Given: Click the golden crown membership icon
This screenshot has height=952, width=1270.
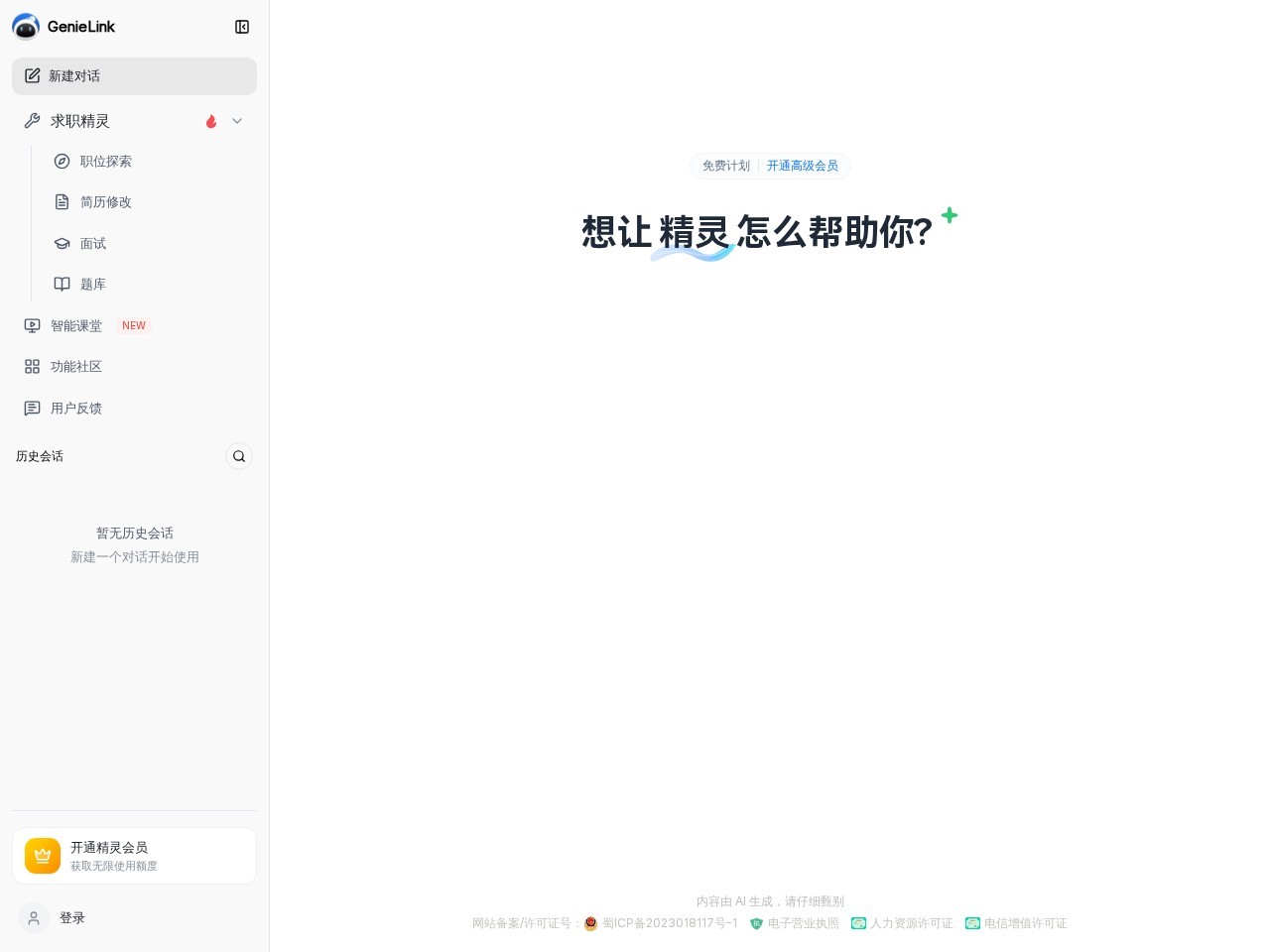Looking at the screenshot, I should tap(43, 856).
